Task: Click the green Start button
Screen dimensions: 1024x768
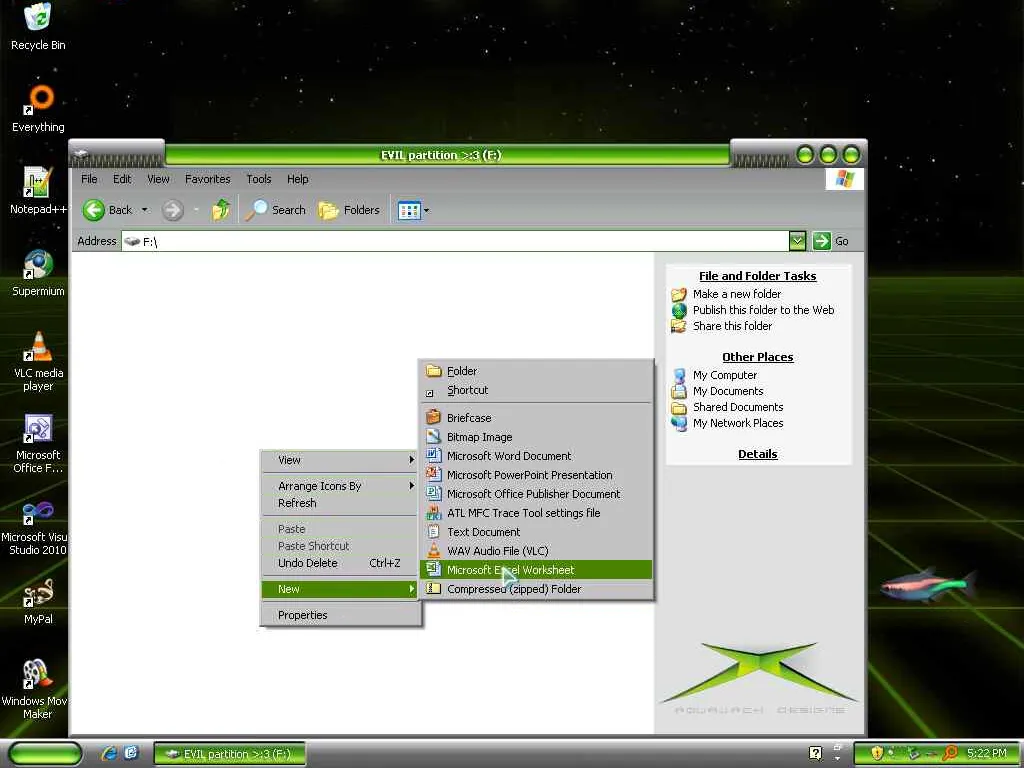Action: (44, 754)
